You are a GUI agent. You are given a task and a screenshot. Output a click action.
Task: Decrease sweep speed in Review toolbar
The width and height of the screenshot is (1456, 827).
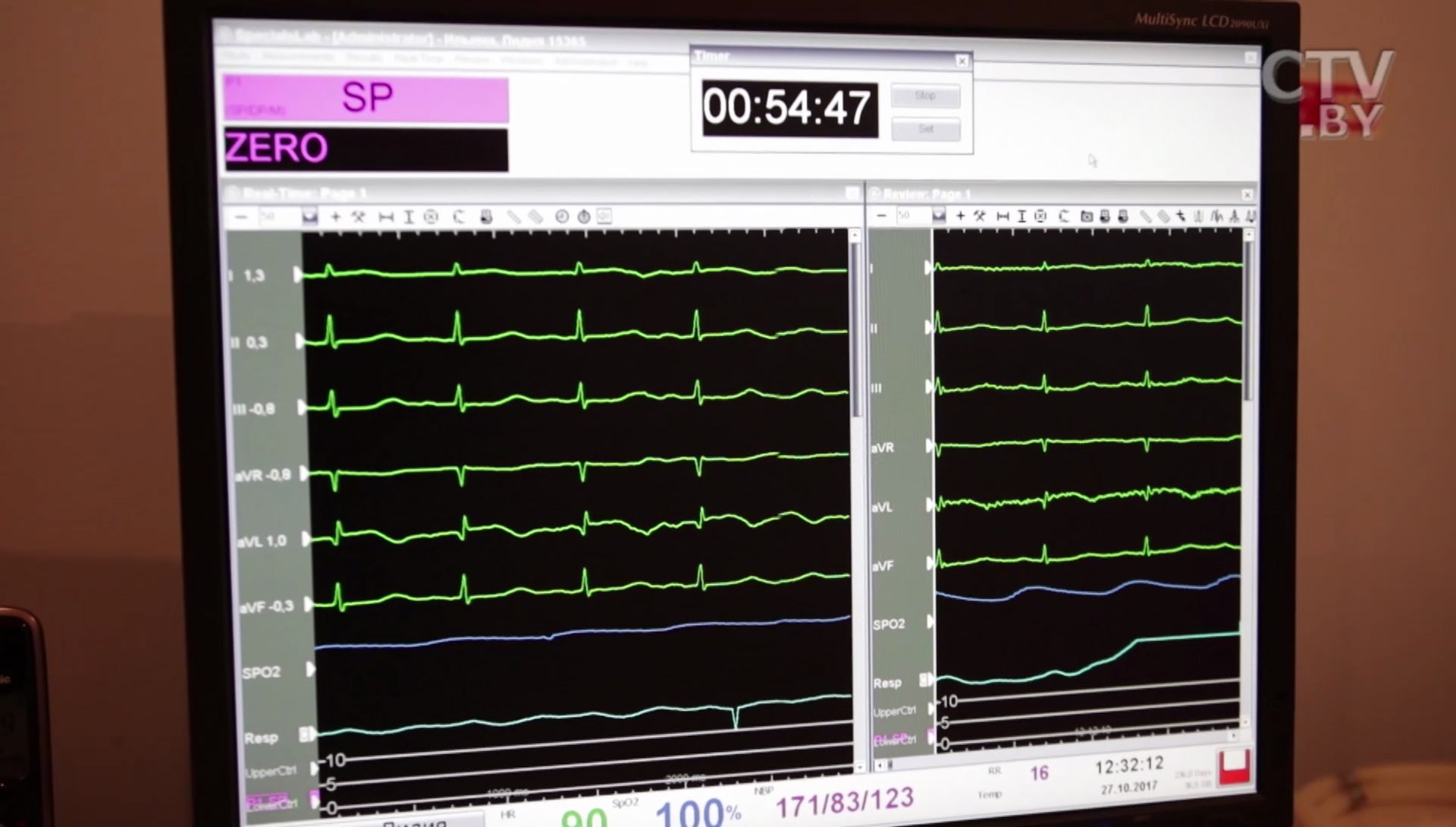pyautogui.click(x=881, y=216)
